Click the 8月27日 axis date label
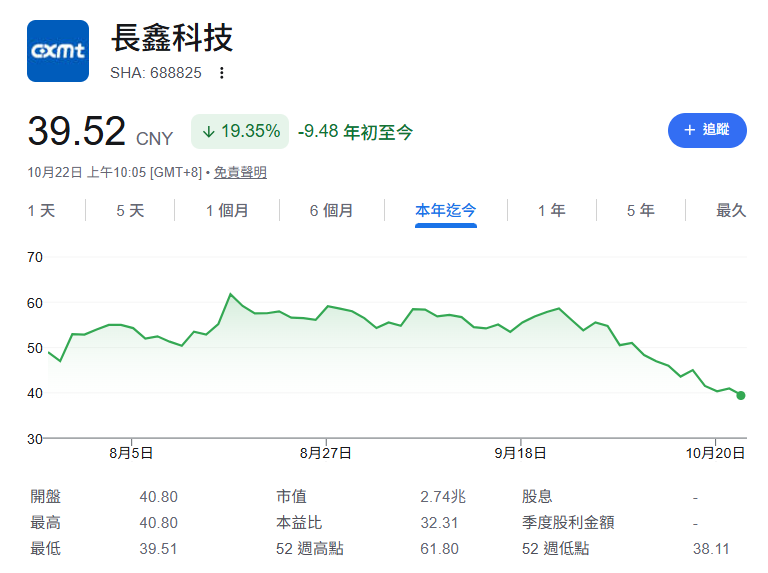The height and width of the screenshot is (573, 768). pyautogui.click(x=326, y=453)
